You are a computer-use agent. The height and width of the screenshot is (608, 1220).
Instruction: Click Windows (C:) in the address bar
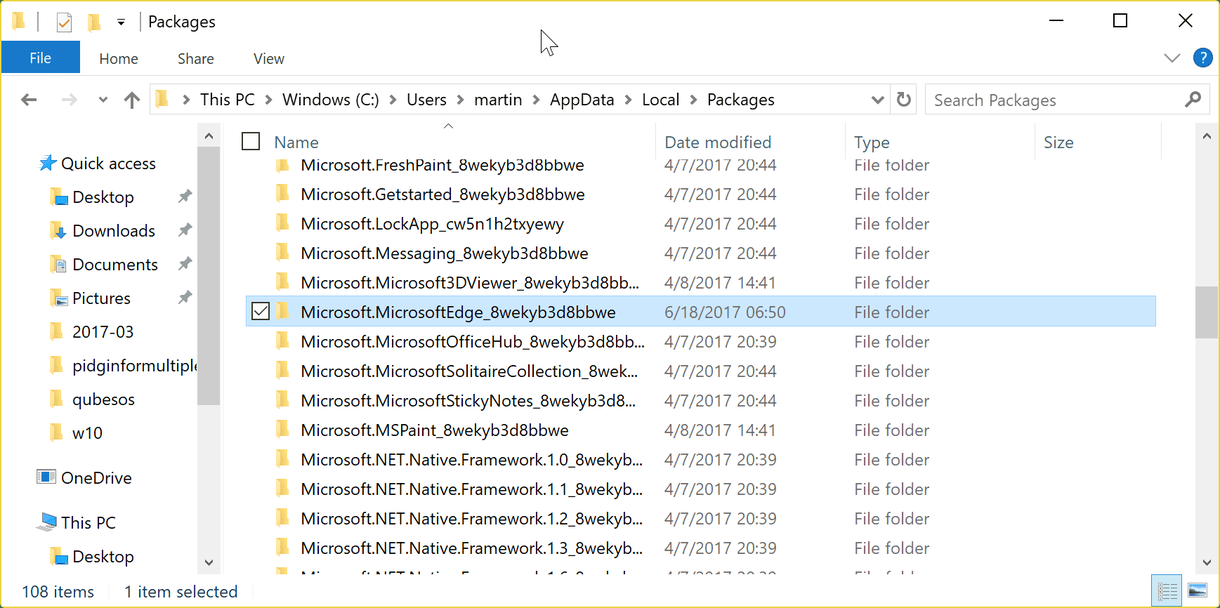[330, 100]
